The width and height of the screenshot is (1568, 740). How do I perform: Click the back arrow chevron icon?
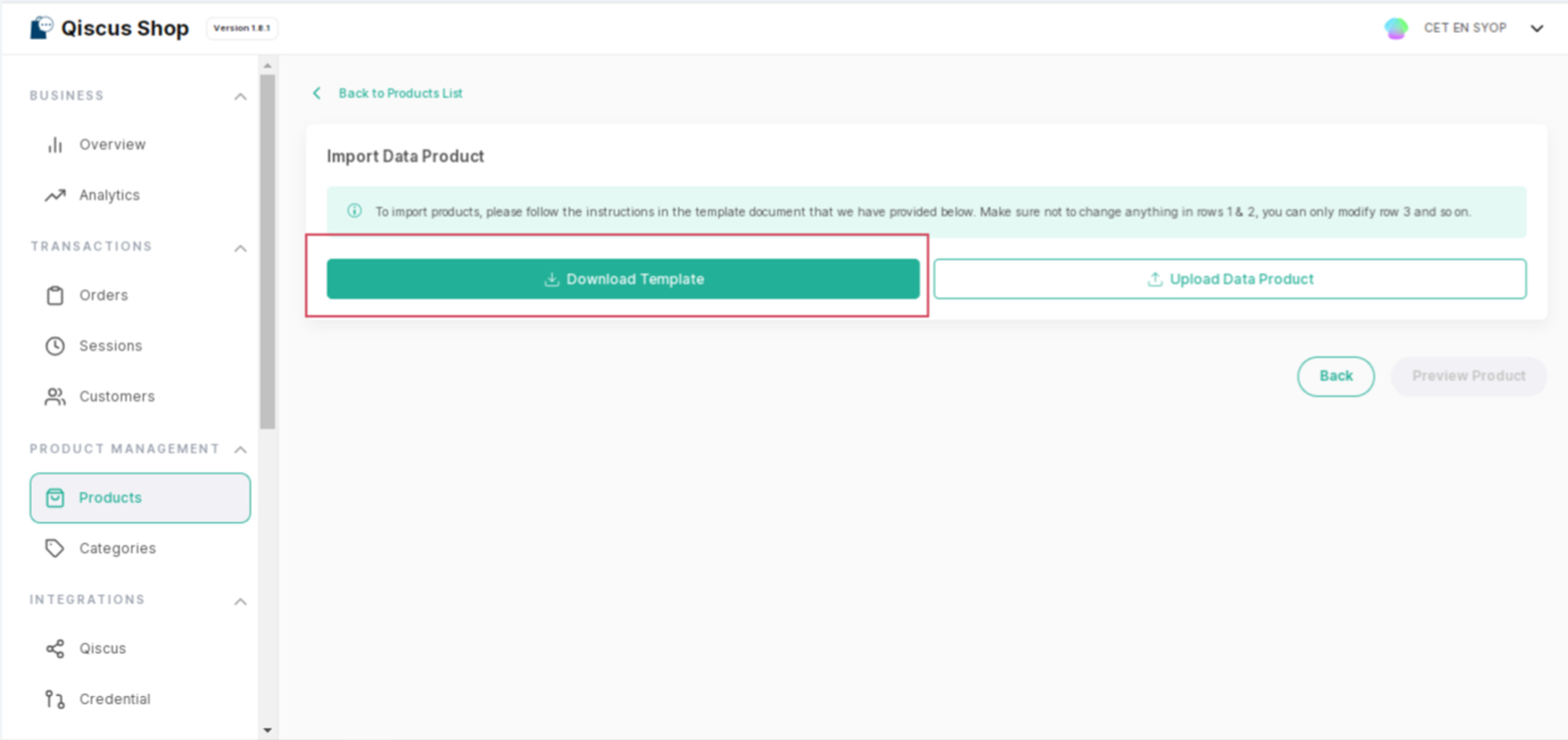pos(317,93)
